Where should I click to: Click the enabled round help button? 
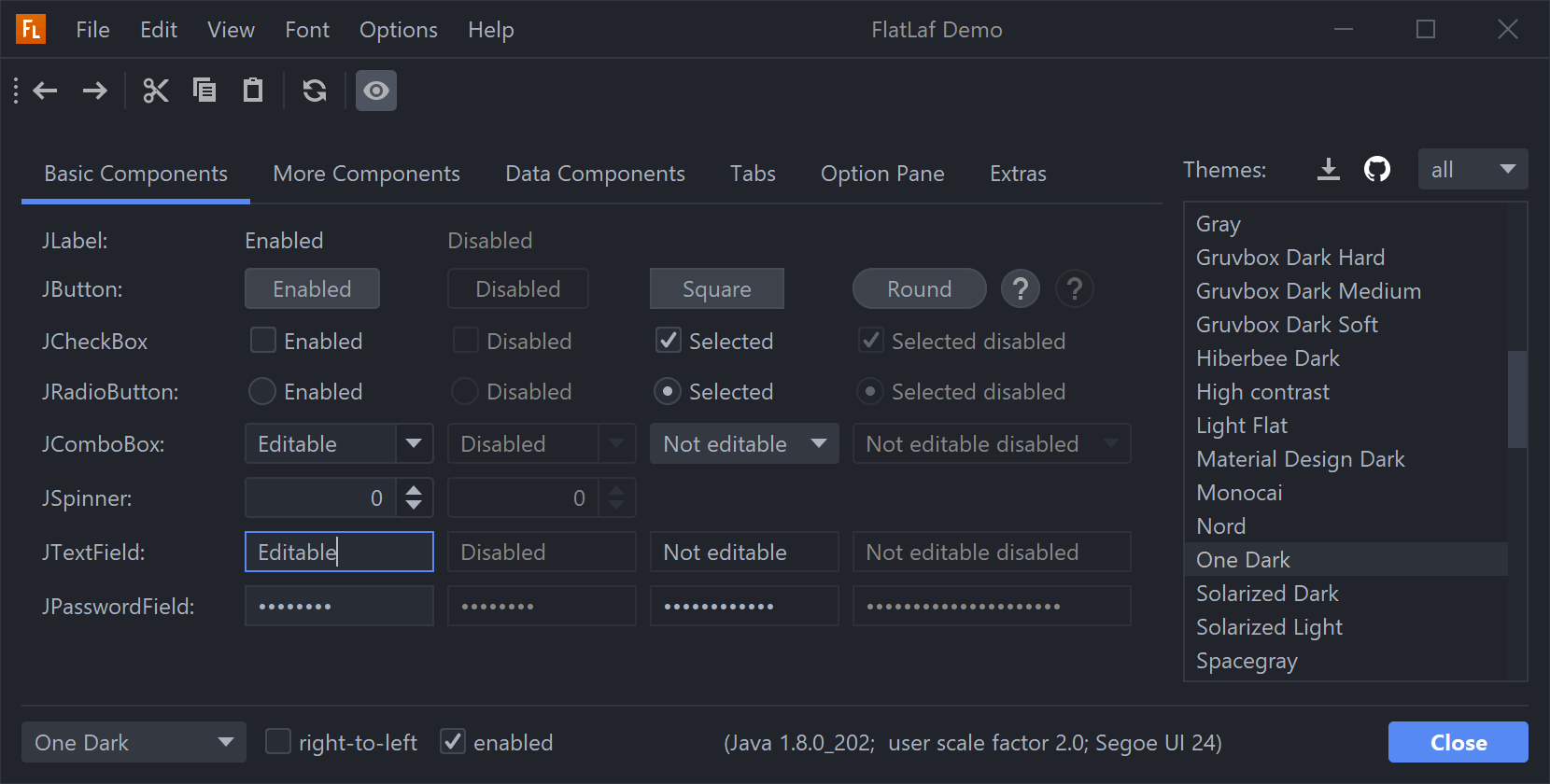point(1021,289)
